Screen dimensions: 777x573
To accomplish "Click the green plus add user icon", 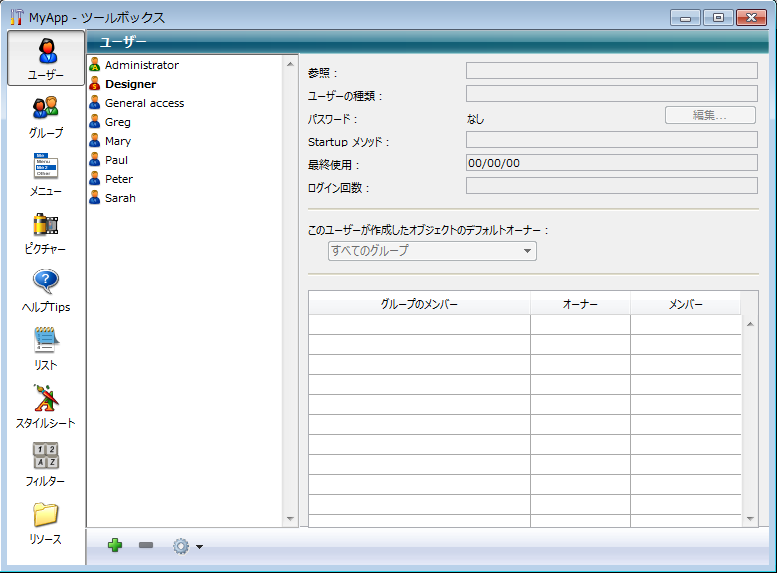I will coord(115,546).
